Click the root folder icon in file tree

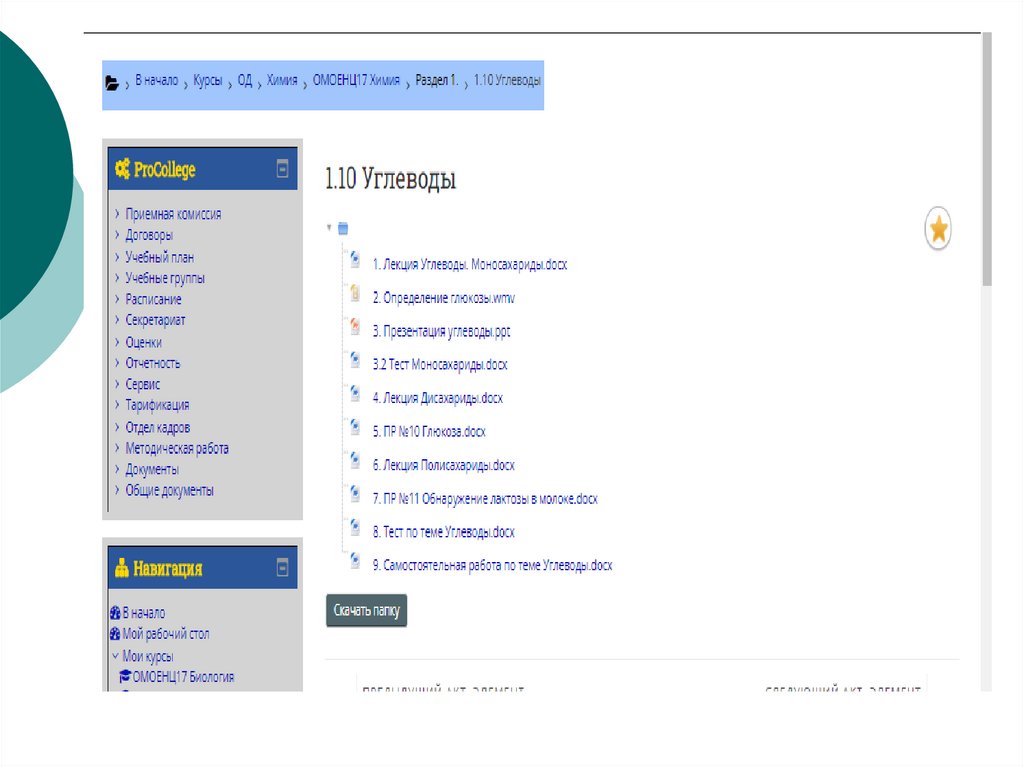[x=343, y=228]
